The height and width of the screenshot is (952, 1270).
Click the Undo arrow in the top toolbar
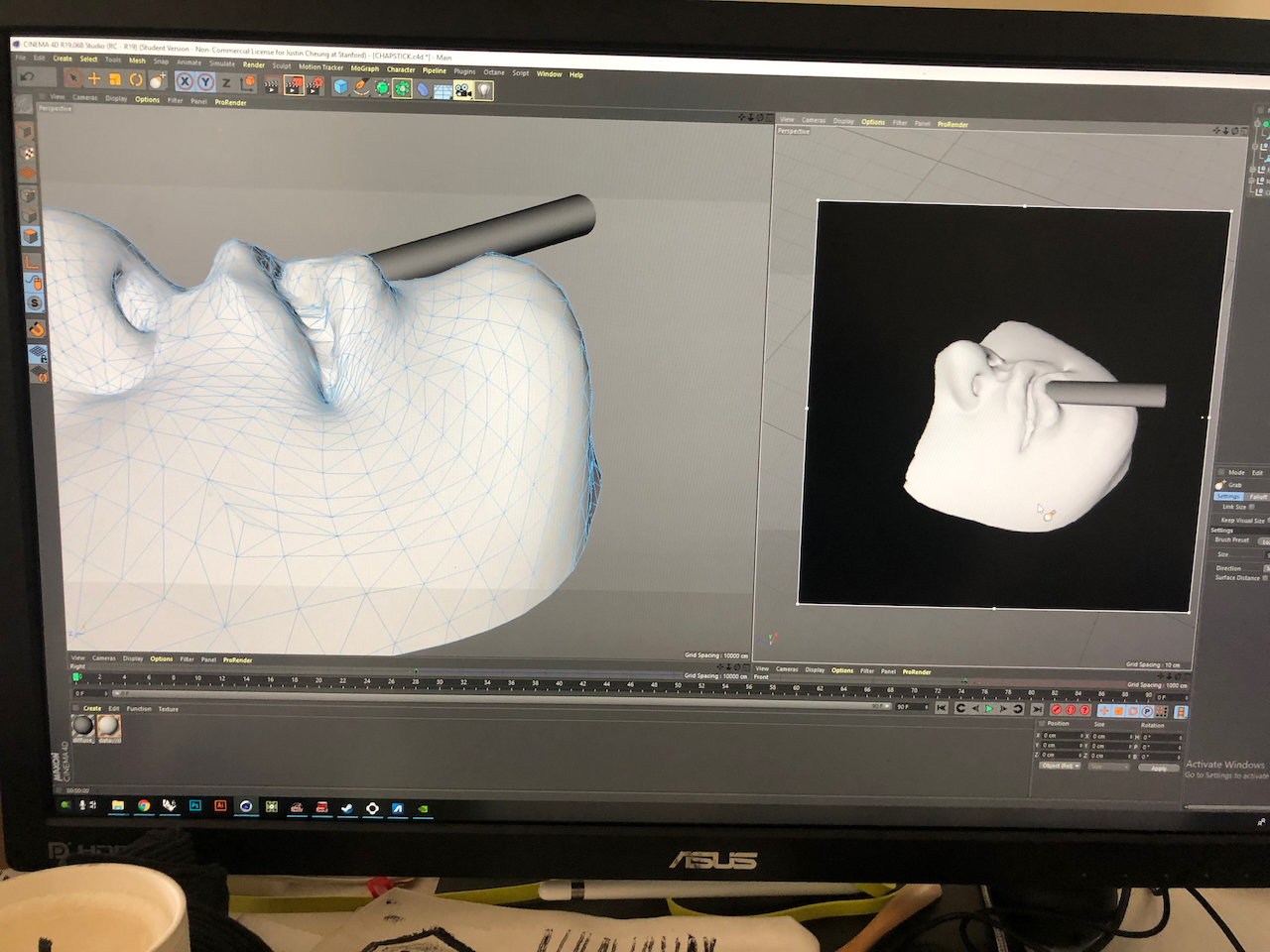point(28,76)
